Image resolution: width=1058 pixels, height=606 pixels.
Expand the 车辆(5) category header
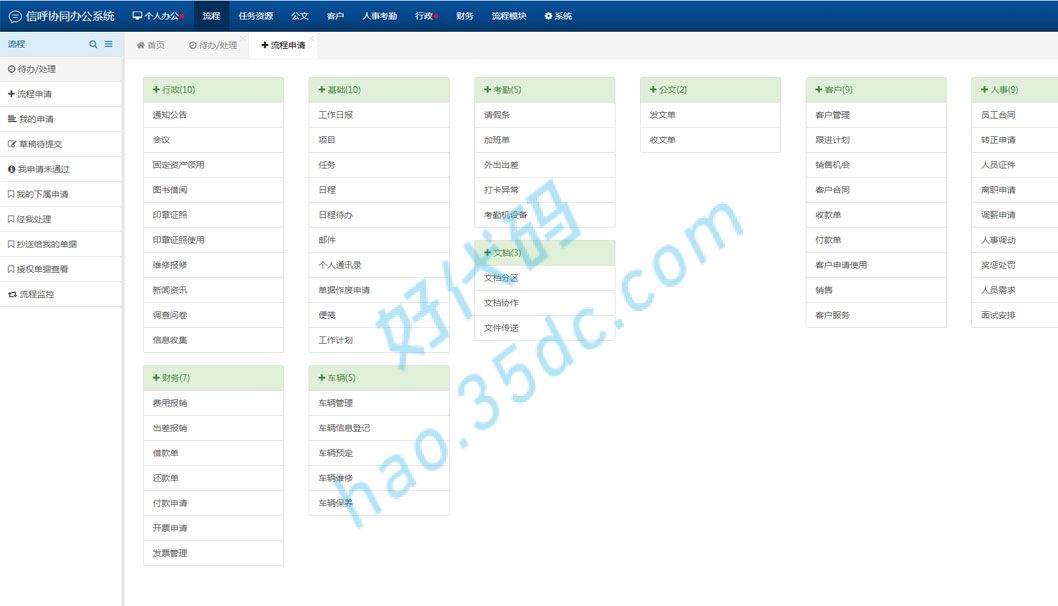(x=379, y=378)
